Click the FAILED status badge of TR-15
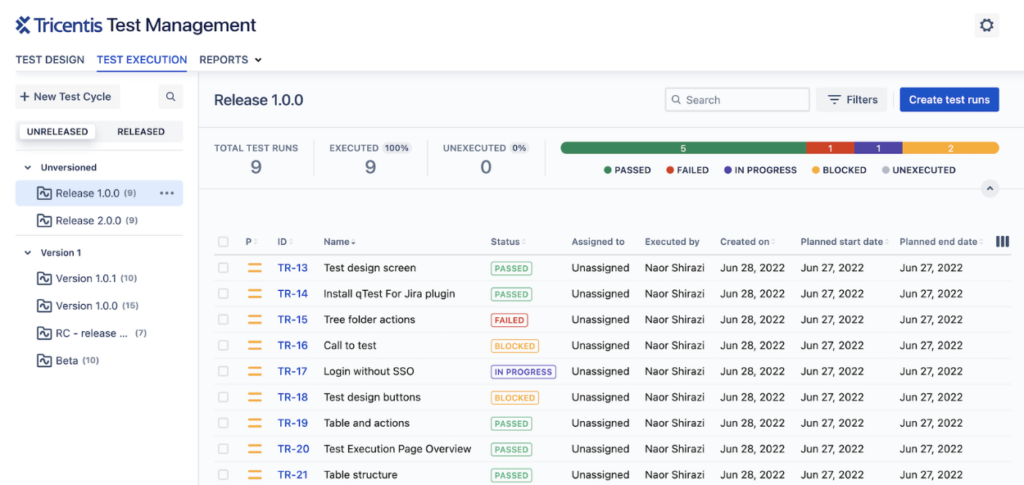Screen dimensions: 1024x485 pos(509,320)
